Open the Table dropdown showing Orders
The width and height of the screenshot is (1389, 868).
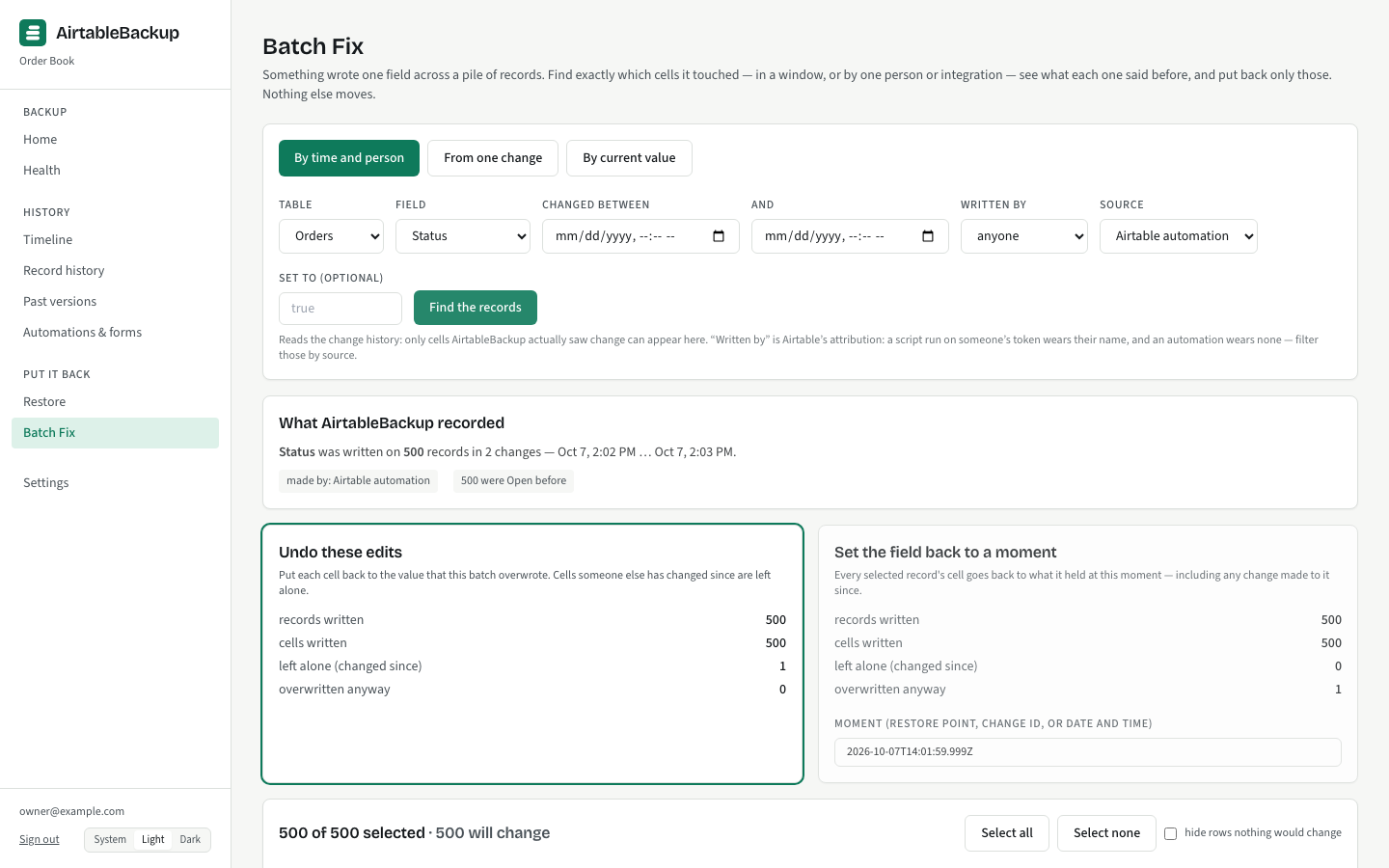331,236
